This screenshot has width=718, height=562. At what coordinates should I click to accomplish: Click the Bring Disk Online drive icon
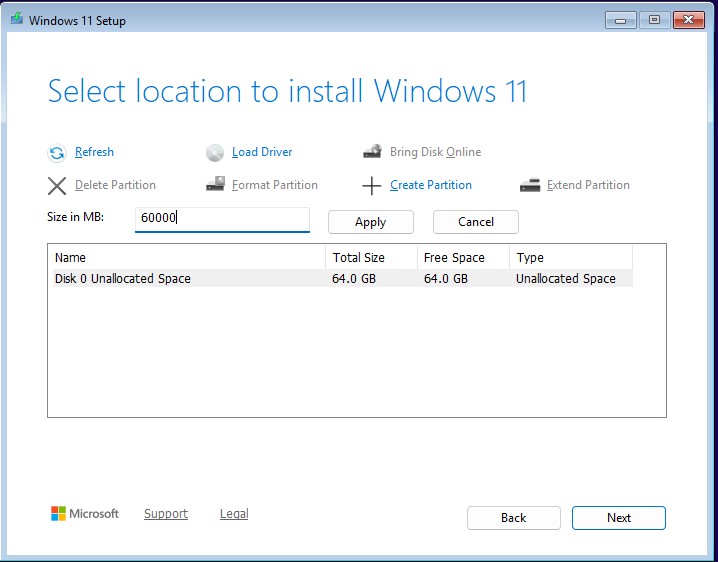point(373,152)
